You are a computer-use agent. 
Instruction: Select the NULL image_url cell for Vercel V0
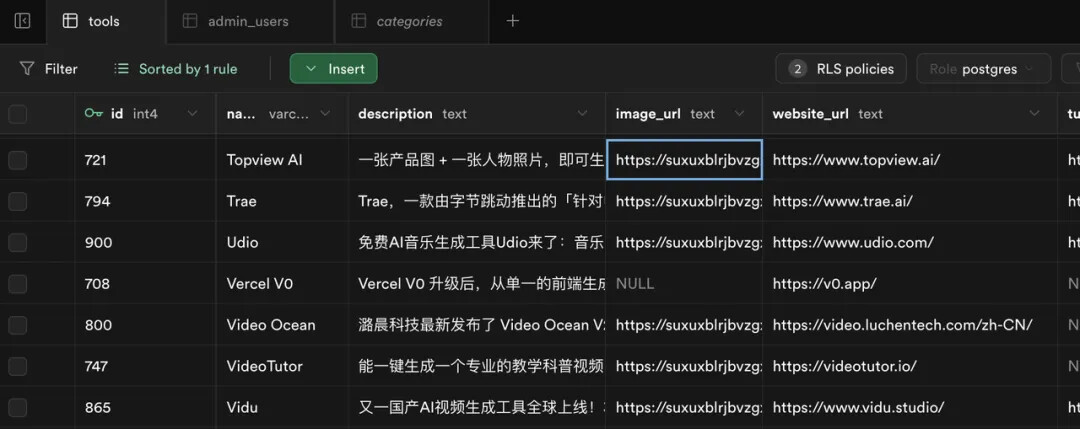point(684,284)
